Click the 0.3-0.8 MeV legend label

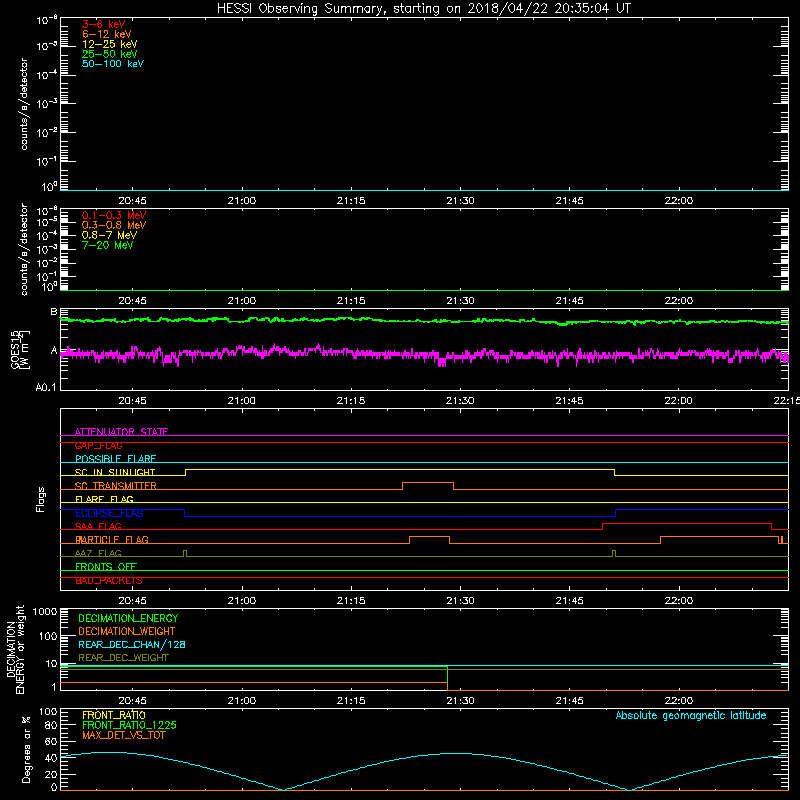pyautogui.click(x=114, y=225)
